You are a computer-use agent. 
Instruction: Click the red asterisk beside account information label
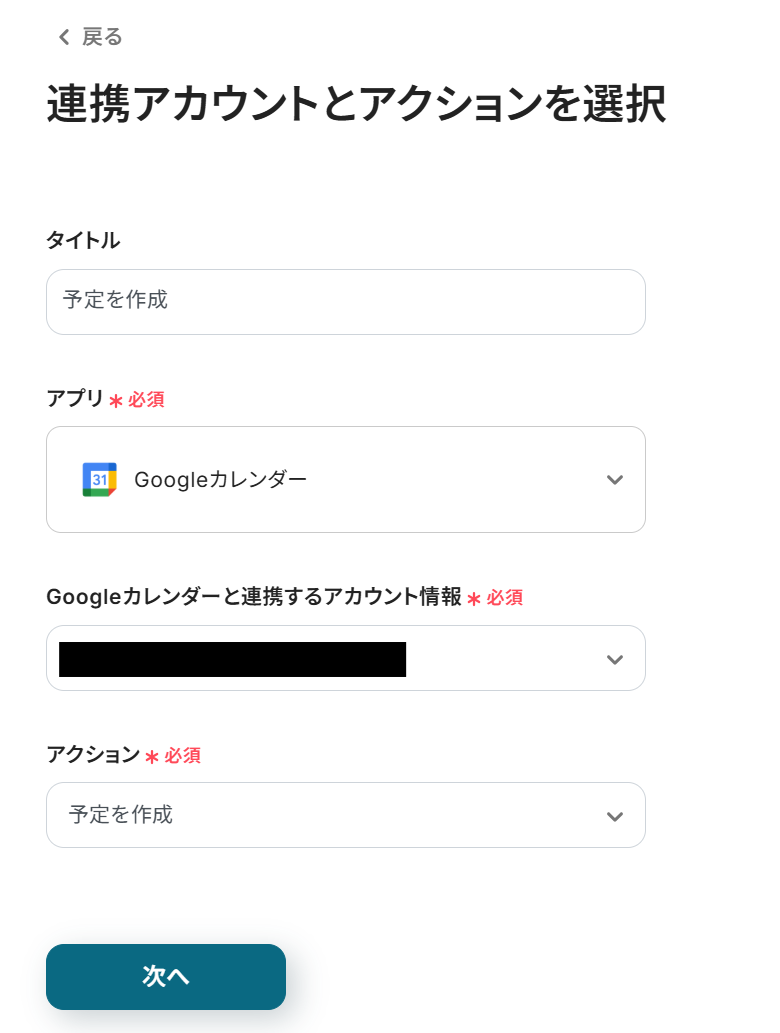[x=474, y=599]
